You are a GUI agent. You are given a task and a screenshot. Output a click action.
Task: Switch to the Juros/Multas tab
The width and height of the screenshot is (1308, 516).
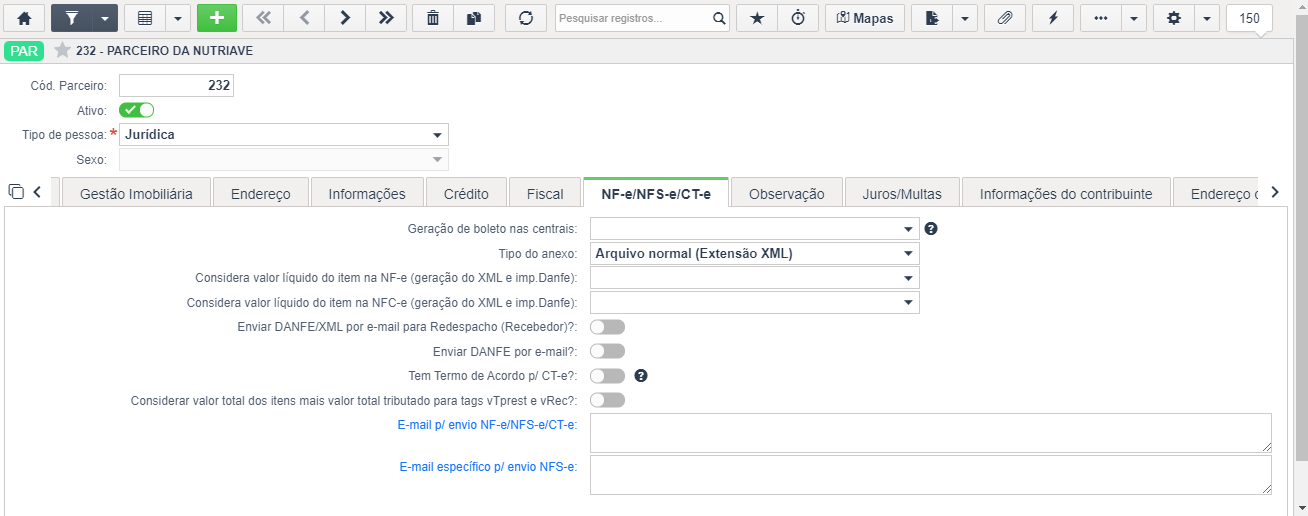(x=901, y=194)
